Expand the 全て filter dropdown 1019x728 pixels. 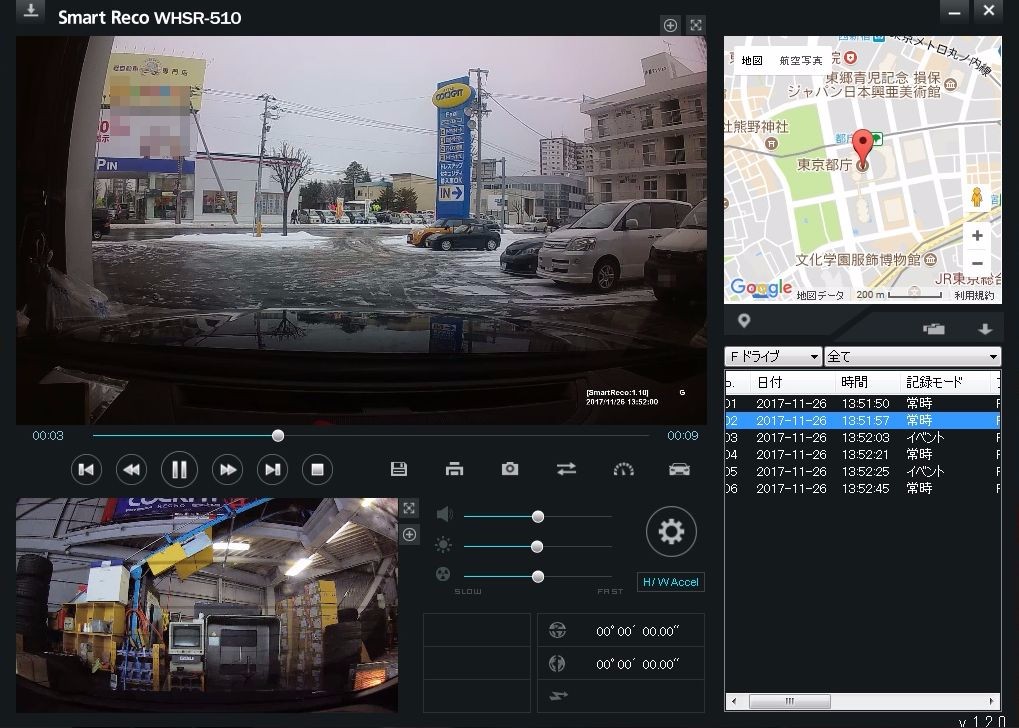tap(912, 357)
